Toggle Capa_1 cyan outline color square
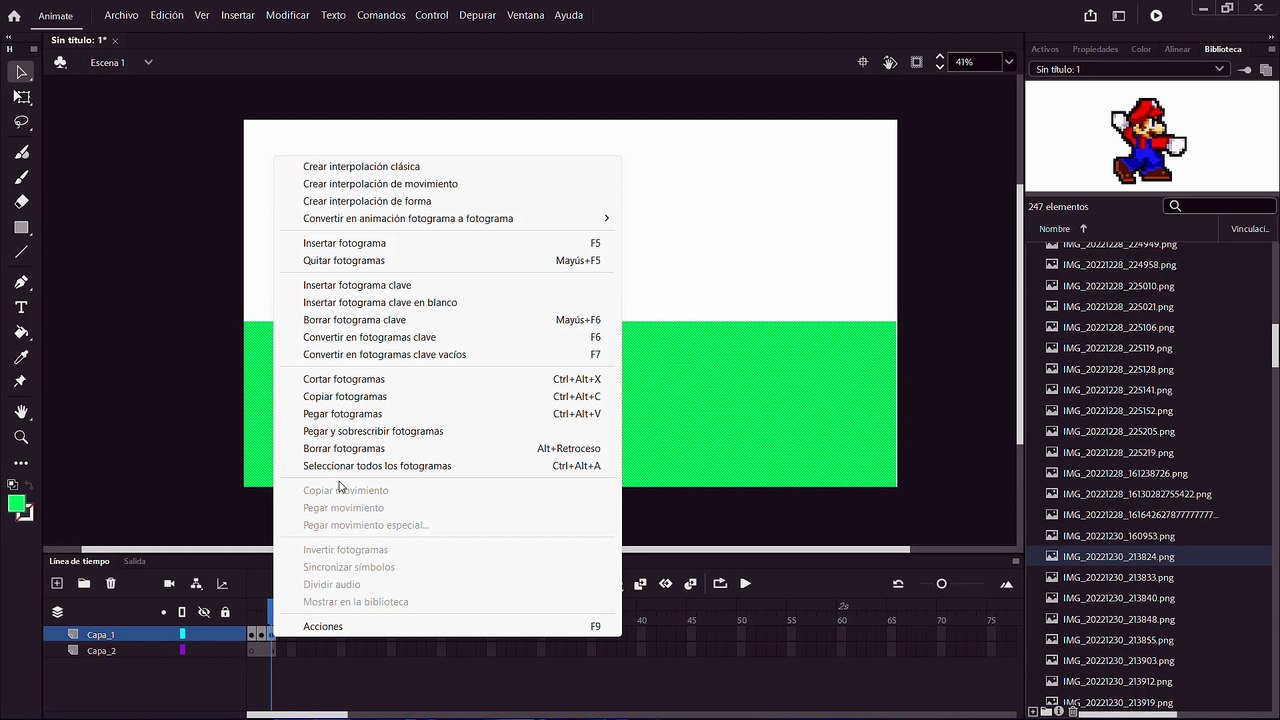This screenshot has width=1280, height=720. coord(182,634)
